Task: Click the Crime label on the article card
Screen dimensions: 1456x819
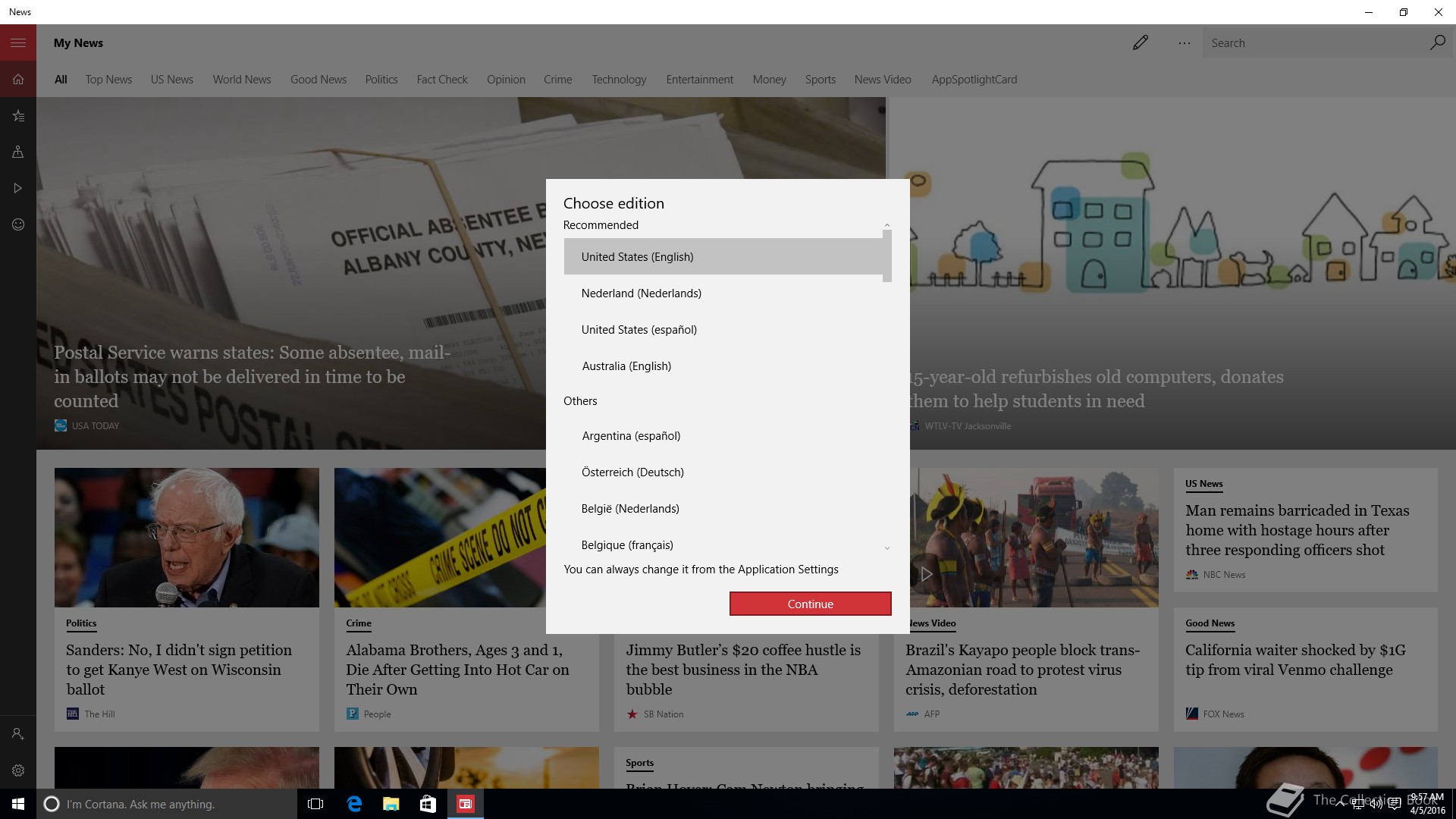Action: pyautogui.click(x=359, y=623)
